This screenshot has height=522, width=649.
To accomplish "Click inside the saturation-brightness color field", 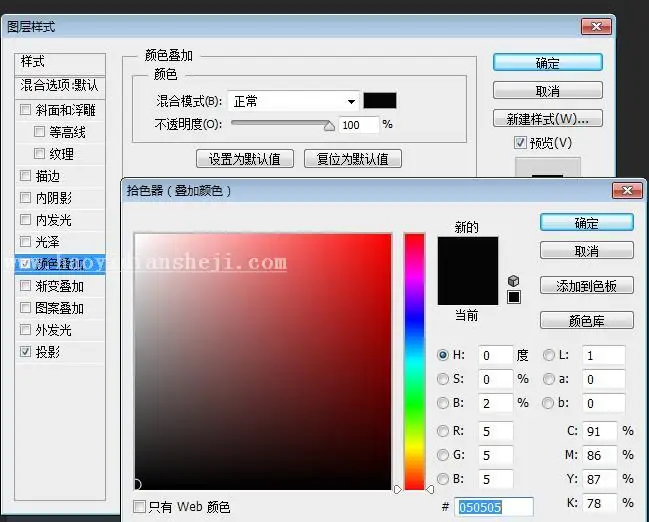I will [x=263, y=361].
